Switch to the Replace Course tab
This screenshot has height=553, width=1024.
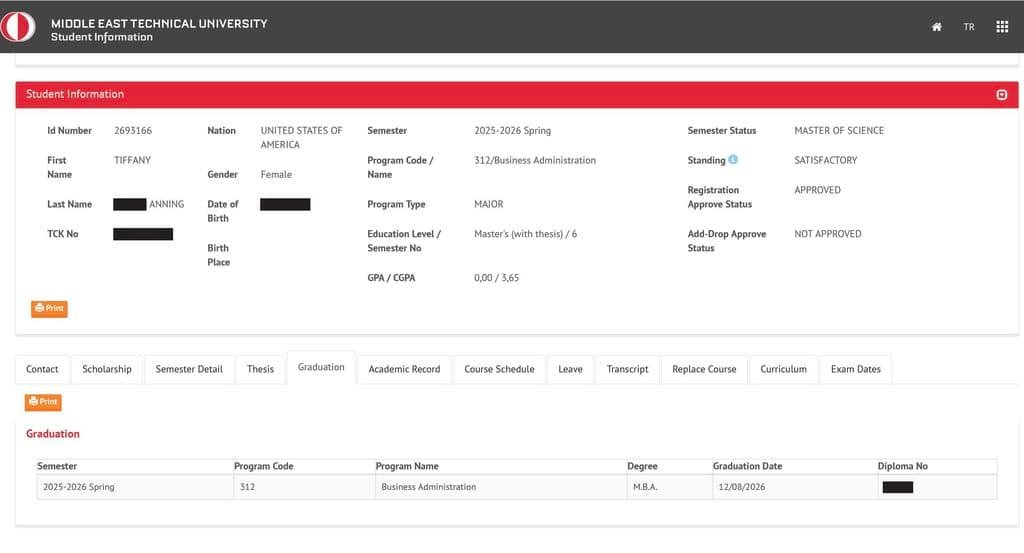(704, 370)
